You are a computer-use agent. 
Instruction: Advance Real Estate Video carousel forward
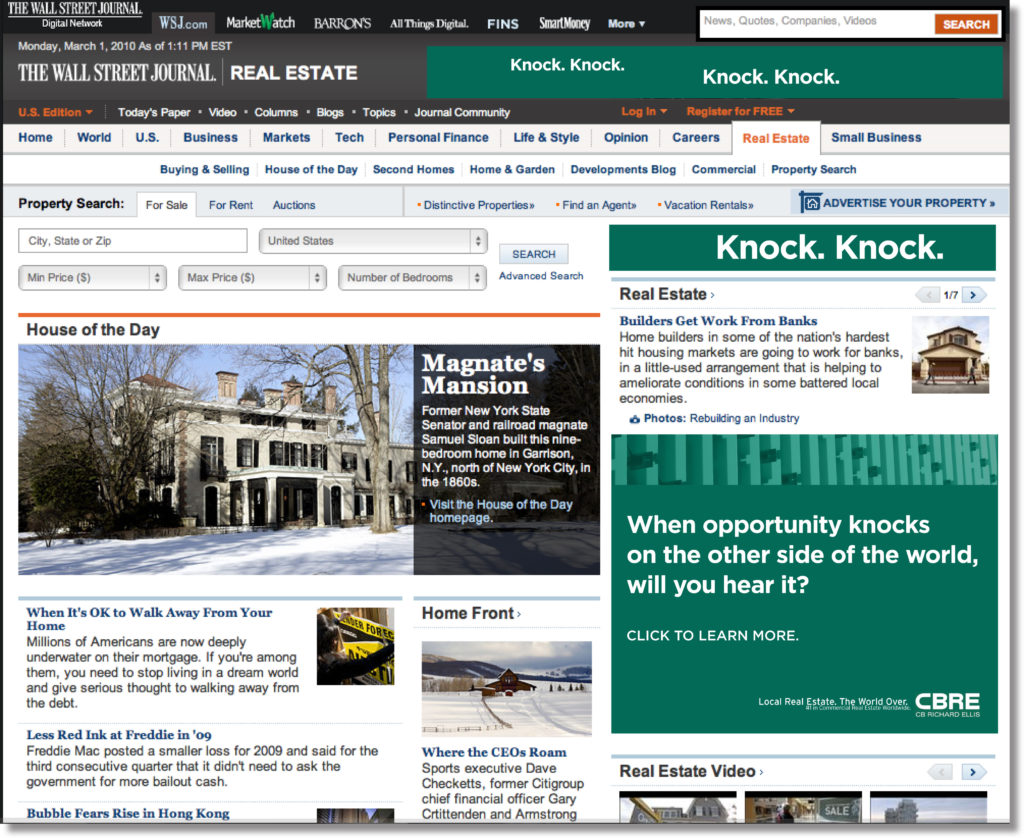[973, 772]
